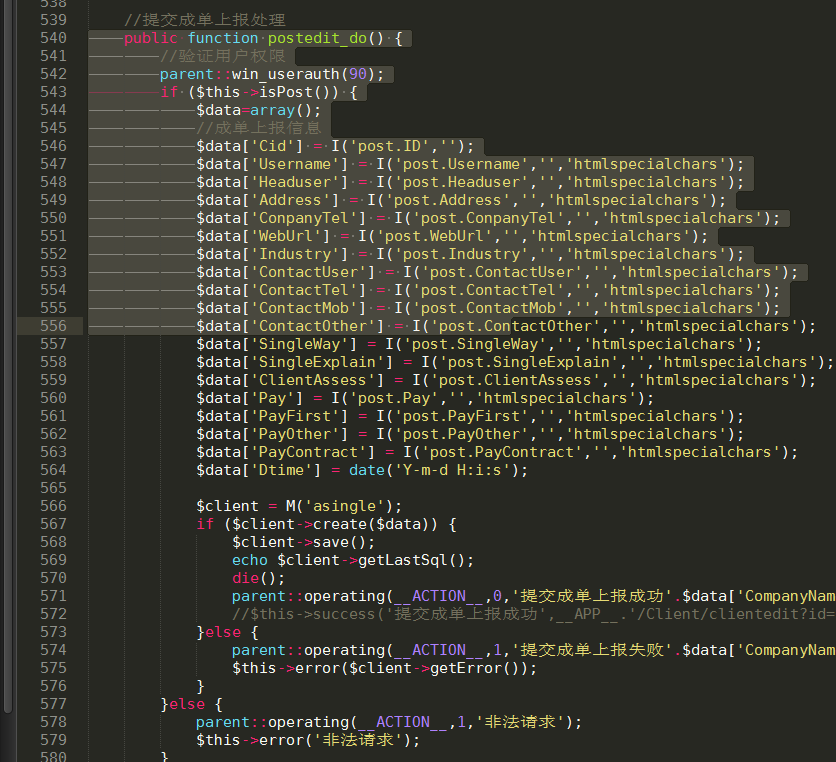Click the save() call on line 568
This screenshot has height=762, width=836.
(340, 543)
